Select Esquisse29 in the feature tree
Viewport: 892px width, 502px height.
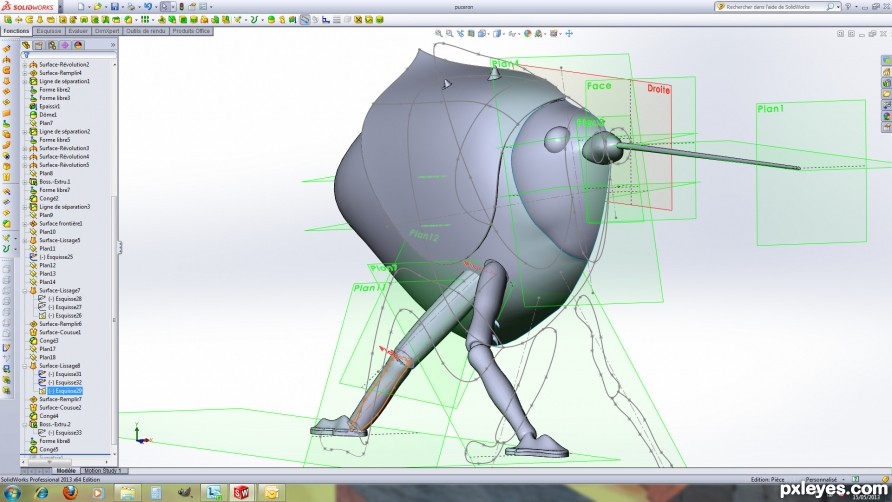[x=65, y=391]
